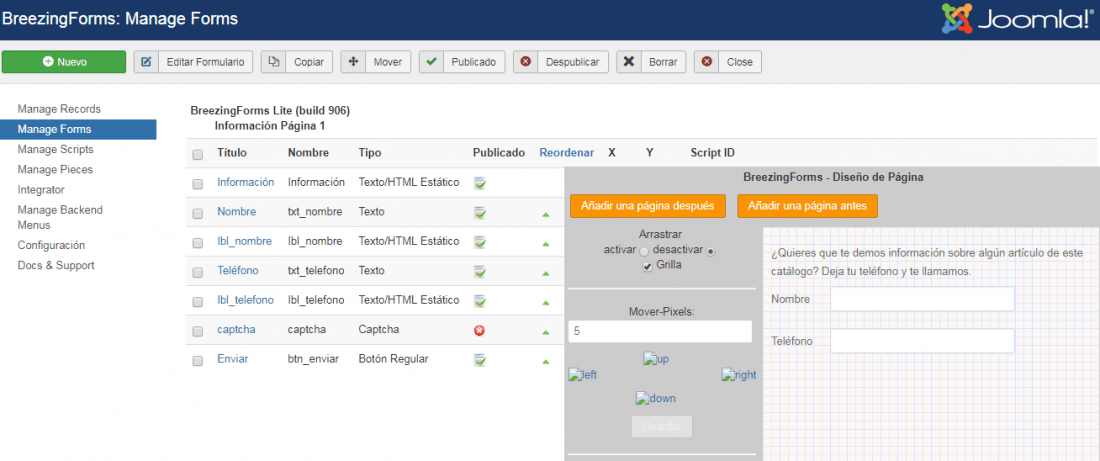Click the Teléfono preview text field
Screen dimensions: 1100x461
click(x=923, y=341)
